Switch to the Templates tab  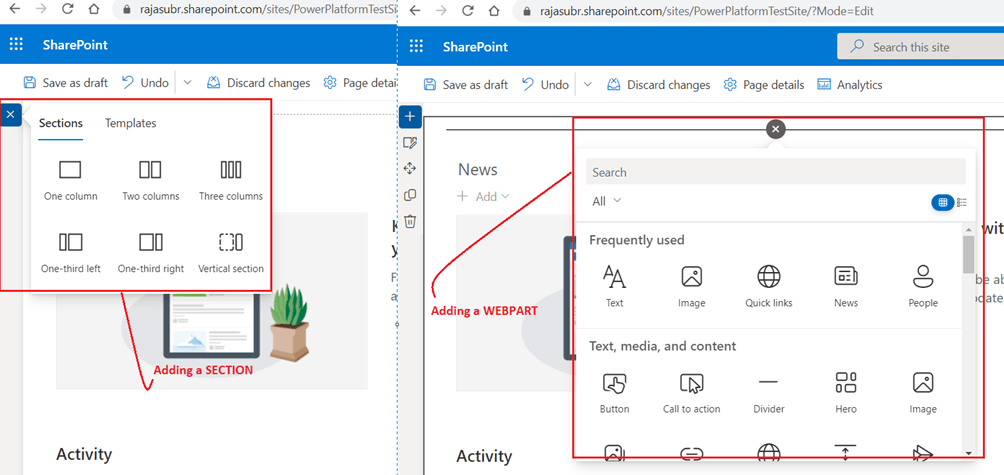tap(131, 123)
